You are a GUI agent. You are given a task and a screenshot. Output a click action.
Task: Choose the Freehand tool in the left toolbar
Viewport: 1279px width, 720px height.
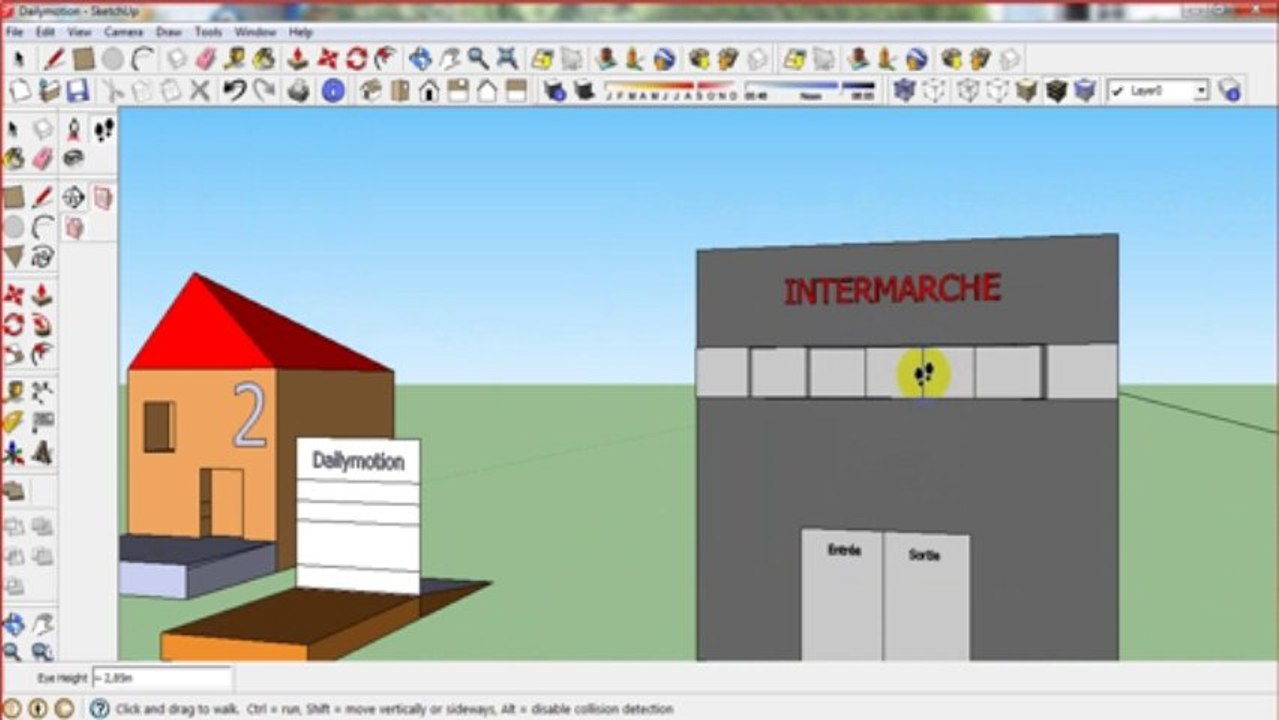point(42,257)
